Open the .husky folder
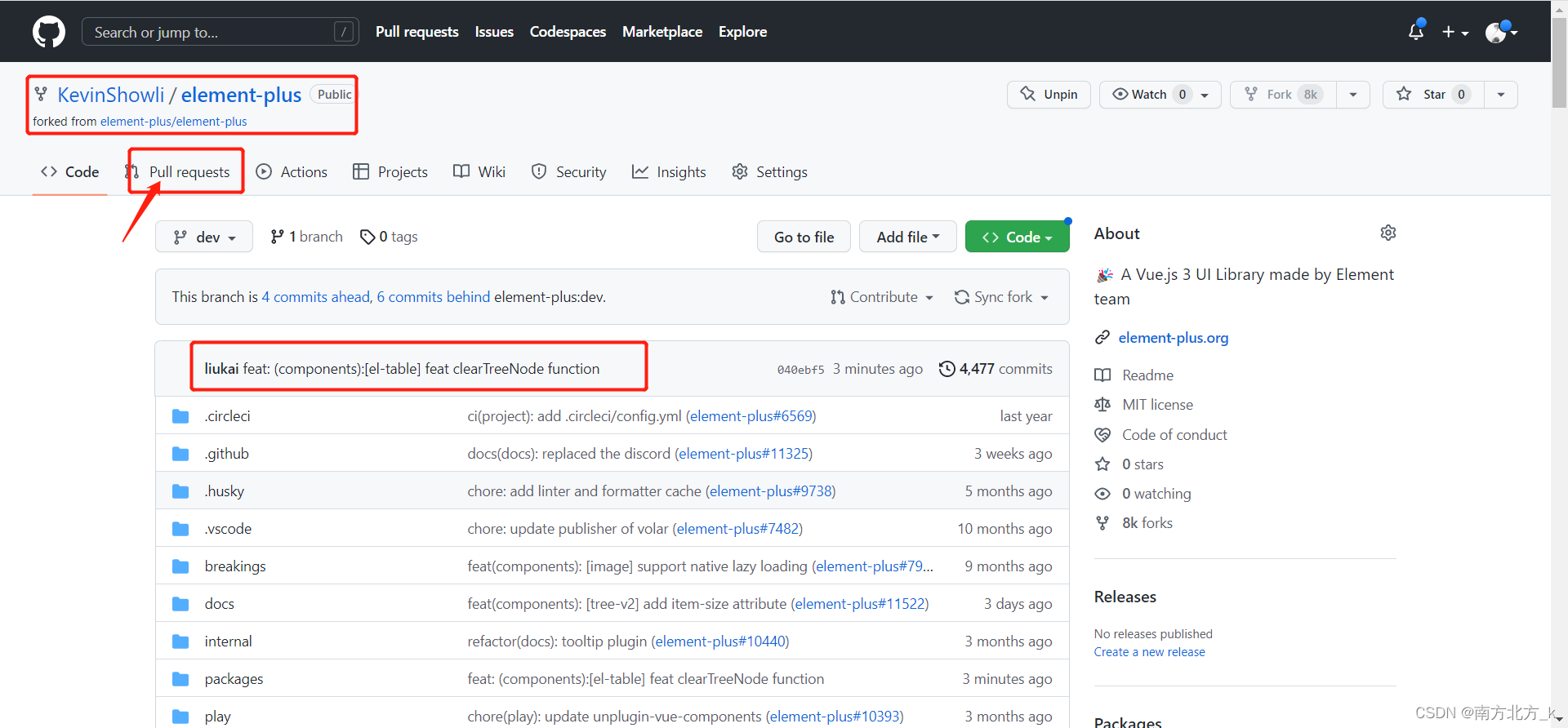Viewport: 1568px width, 728px height. tap(225, 491)
